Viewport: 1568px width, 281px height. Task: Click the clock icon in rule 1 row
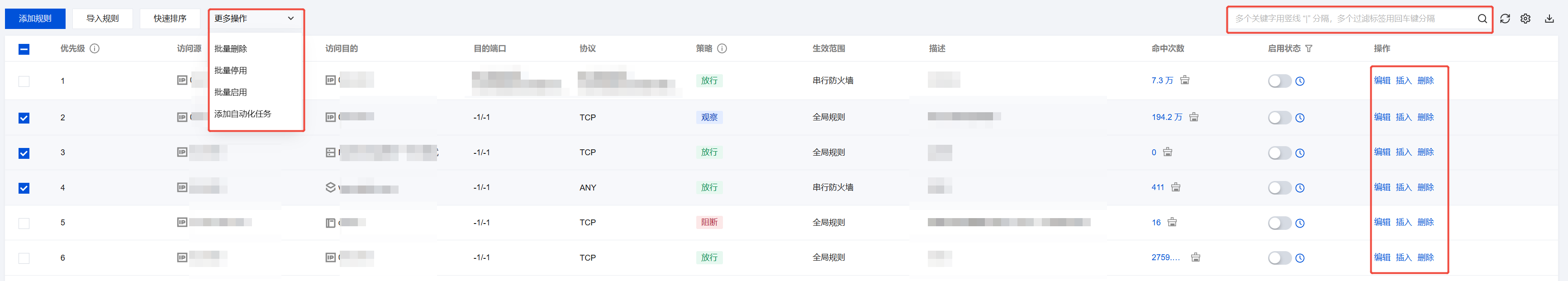[x=1300, y=81]
